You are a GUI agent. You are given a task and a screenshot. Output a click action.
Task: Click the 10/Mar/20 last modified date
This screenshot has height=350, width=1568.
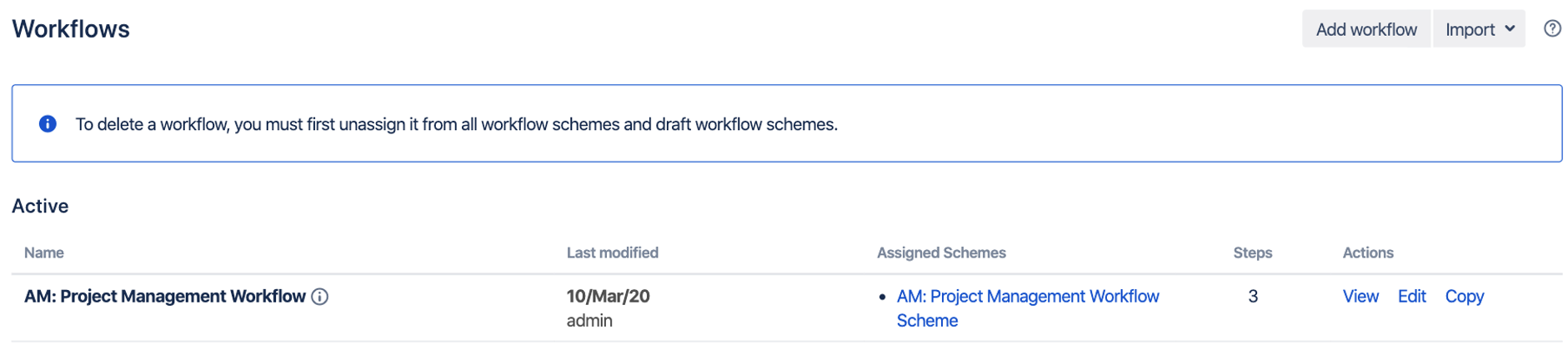tap(608, 297)
